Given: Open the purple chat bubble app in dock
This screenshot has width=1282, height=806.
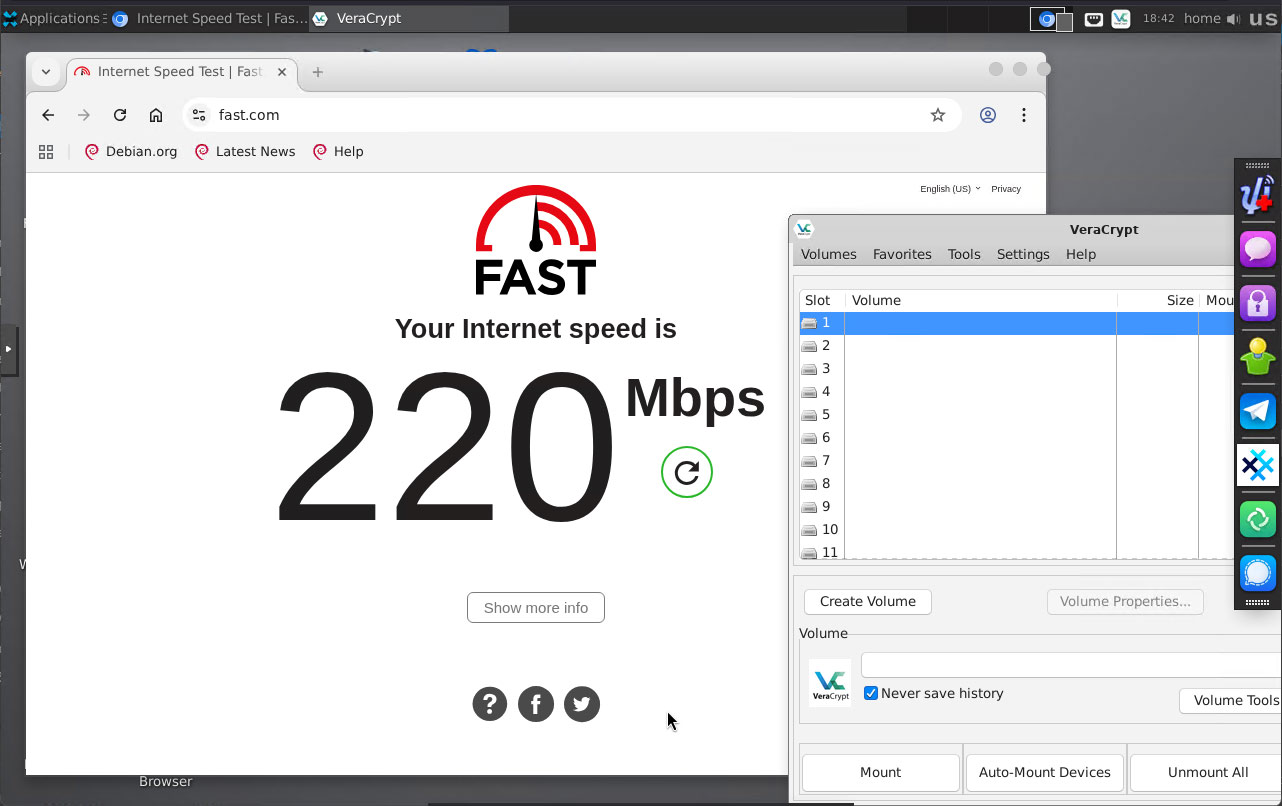Looking at the screenshot, I should pos(1258,249).
